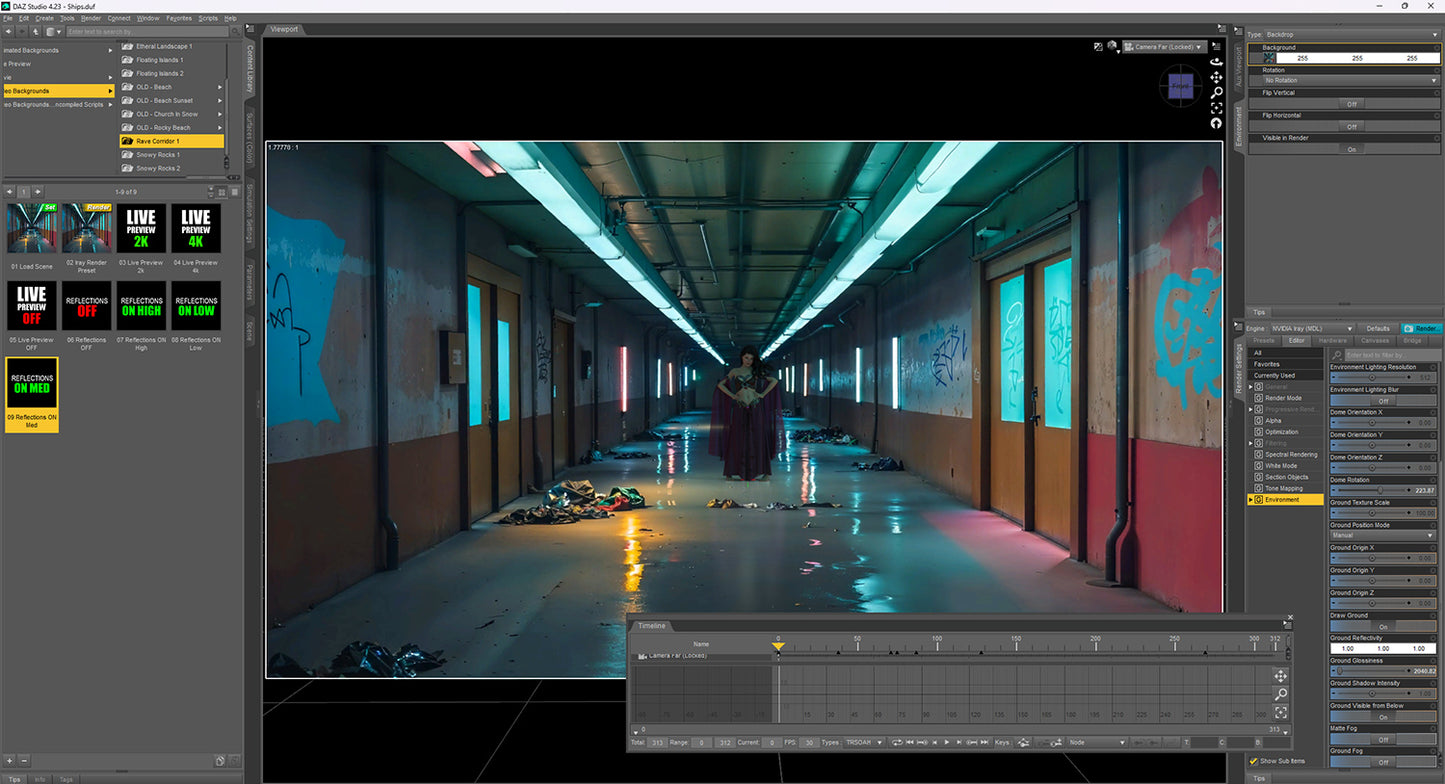Open the Ground Position Mode Manual dropdown
The height and width of the screenshot is (784, 1445).
pos(1384,535)
